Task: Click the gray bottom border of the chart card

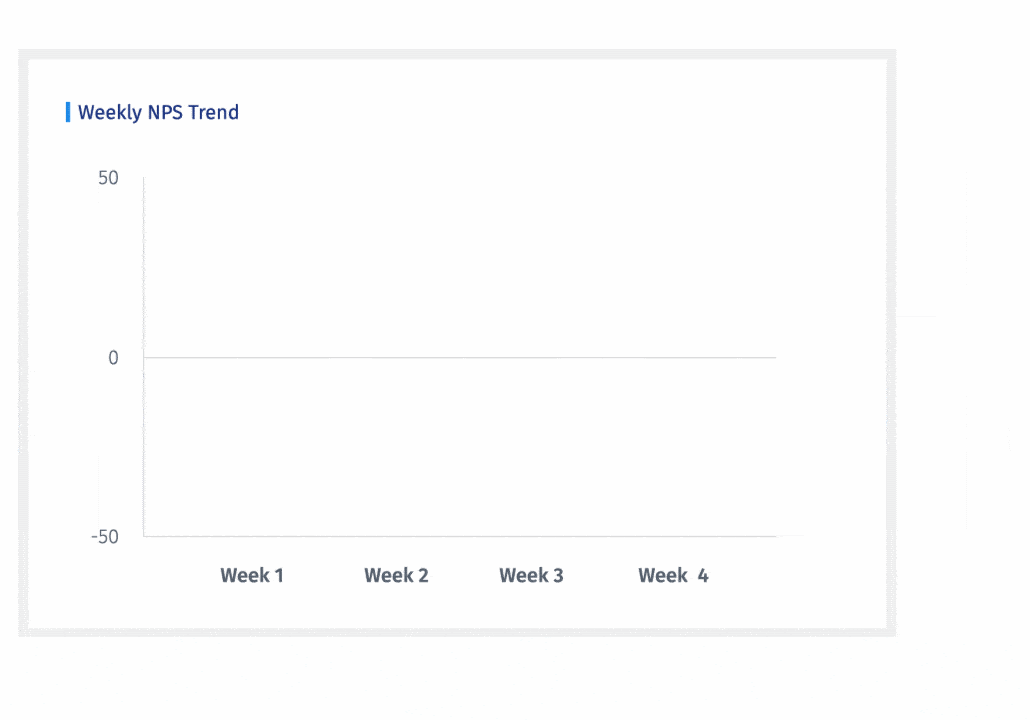Action: click(x=457, y=632)
